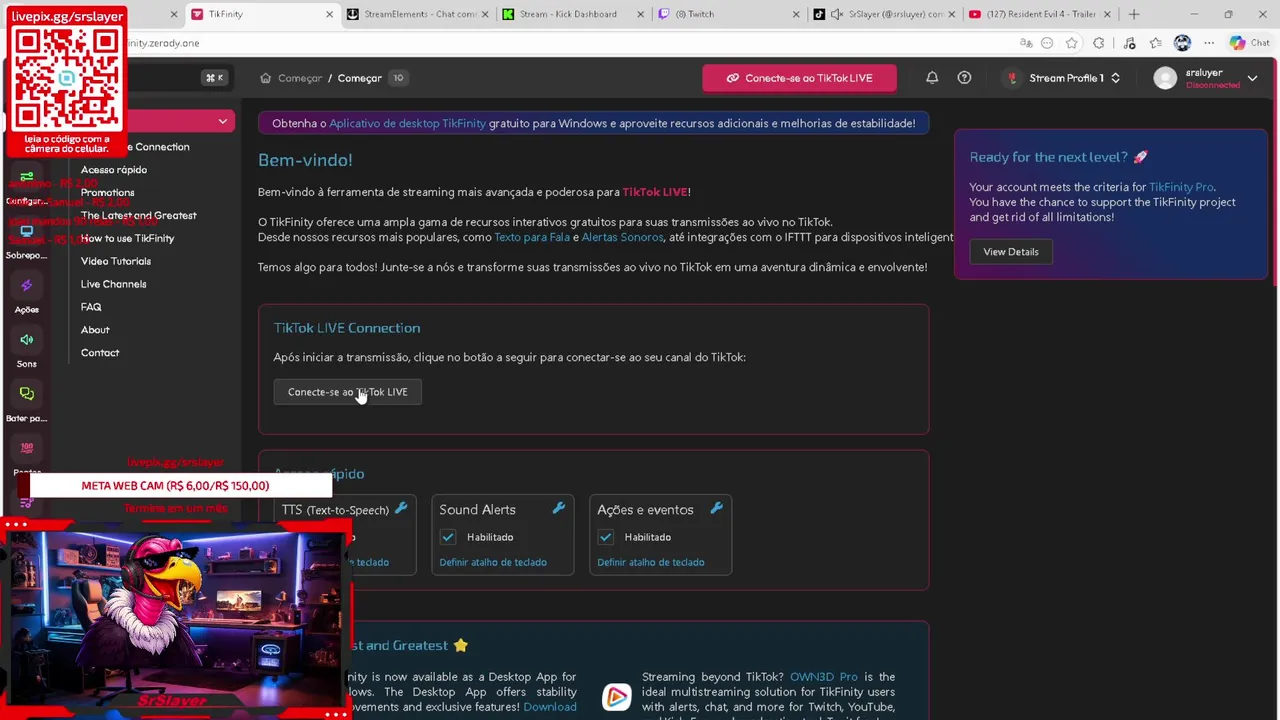This screenshot has width=1280, height=720.
Task: Open the browser extensions puzzle icon
Action: 1099,43
